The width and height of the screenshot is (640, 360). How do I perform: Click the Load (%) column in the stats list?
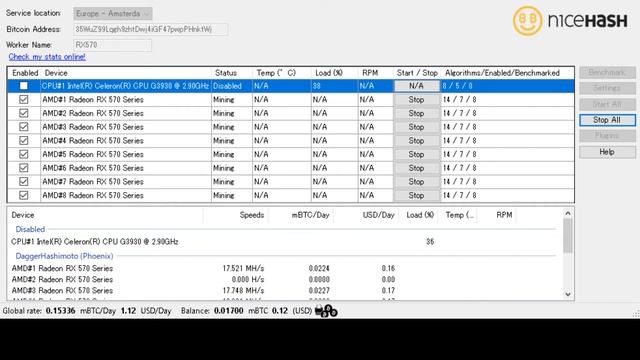(420, 215)
